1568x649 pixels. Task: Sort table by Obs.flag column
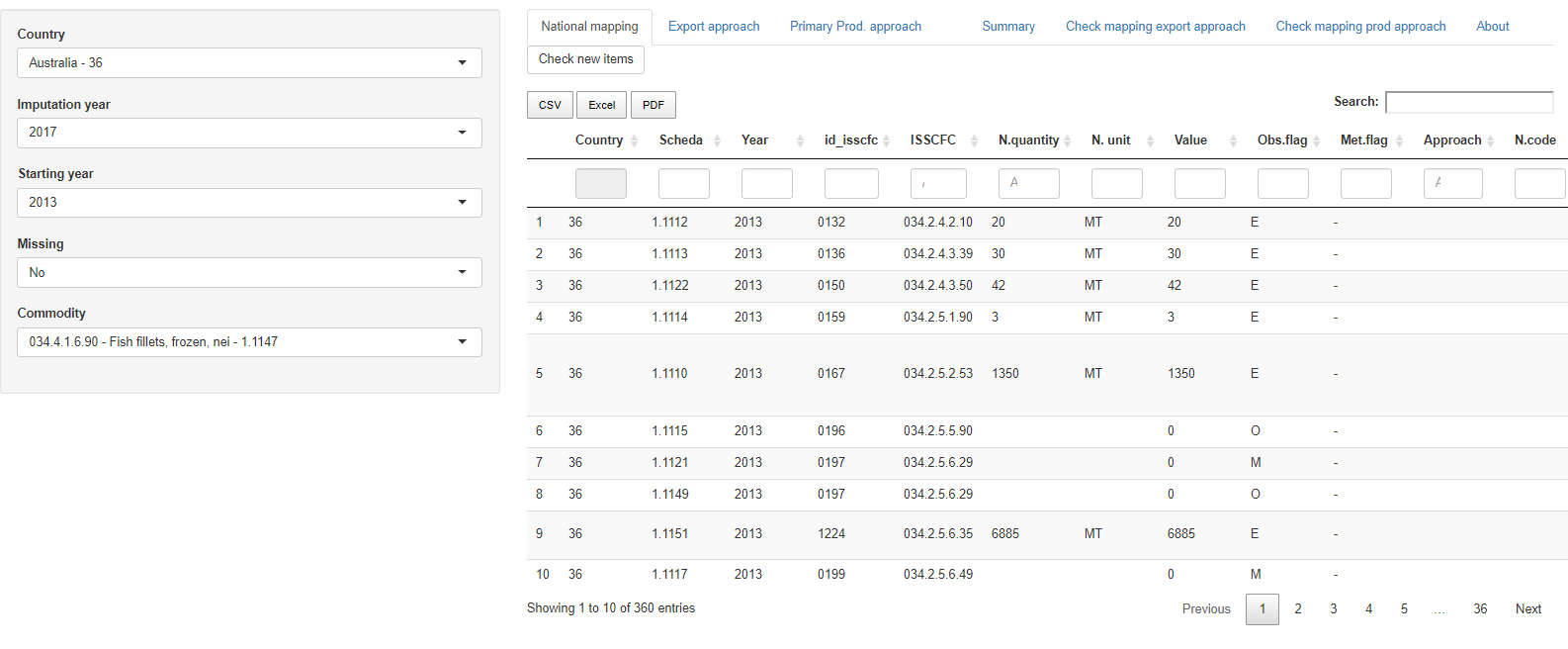[x=1282, y=140]
